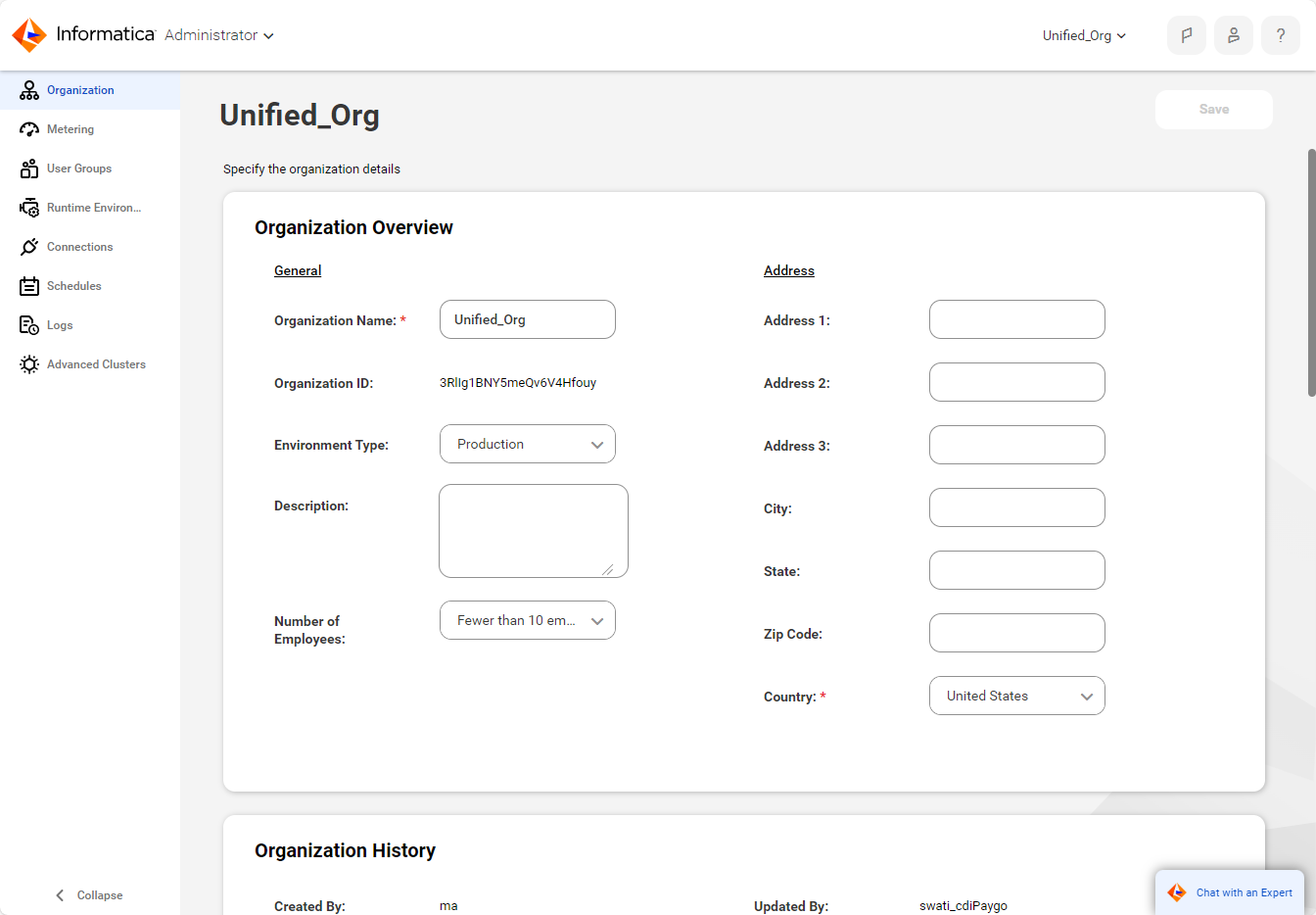The height and width of the screenshot is (915, 1316).
Task: Click the Description text area
Action: point(534,531)
